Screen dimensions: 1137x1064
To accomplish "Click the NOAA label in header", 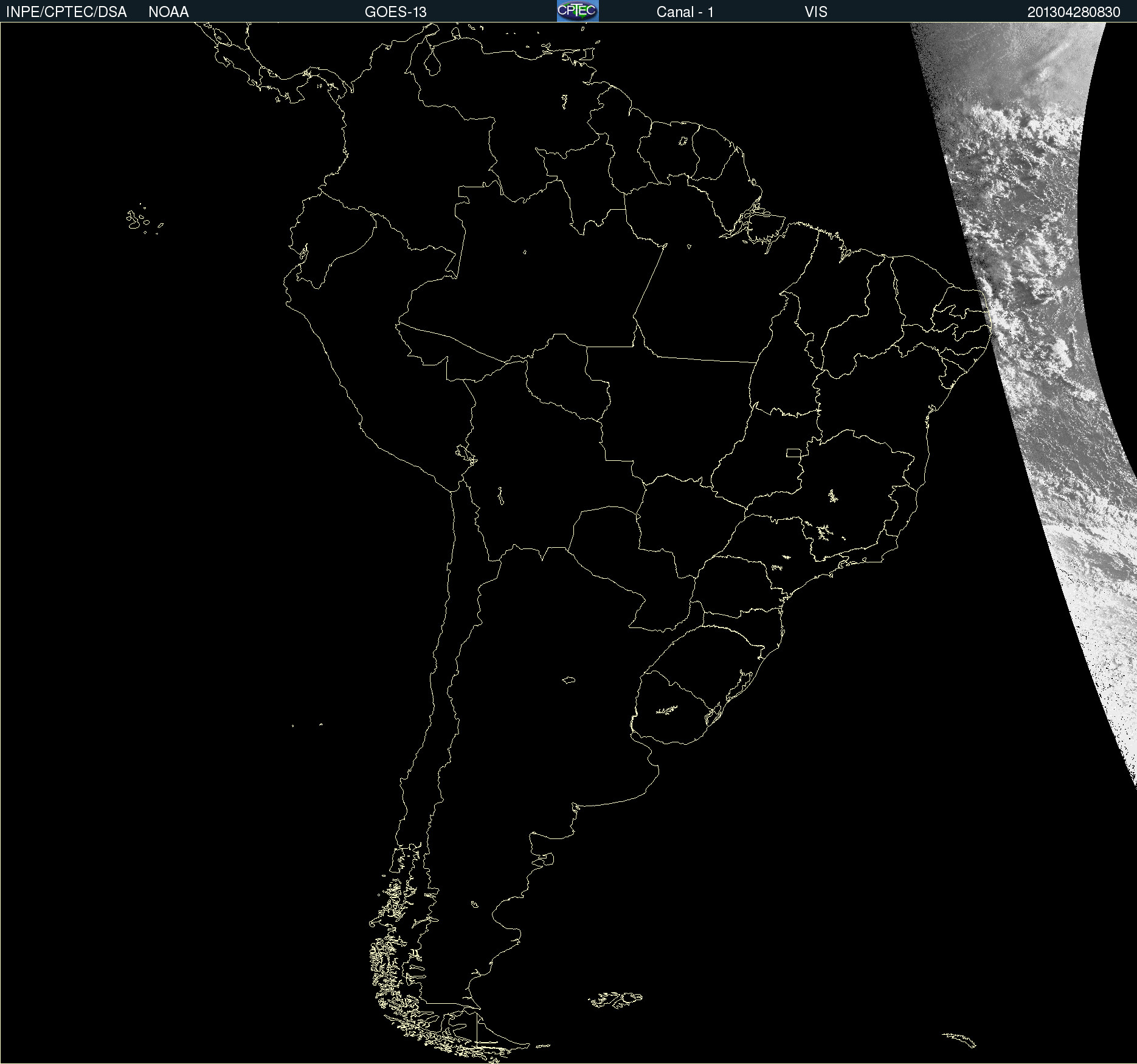I will tap(168, 12).
